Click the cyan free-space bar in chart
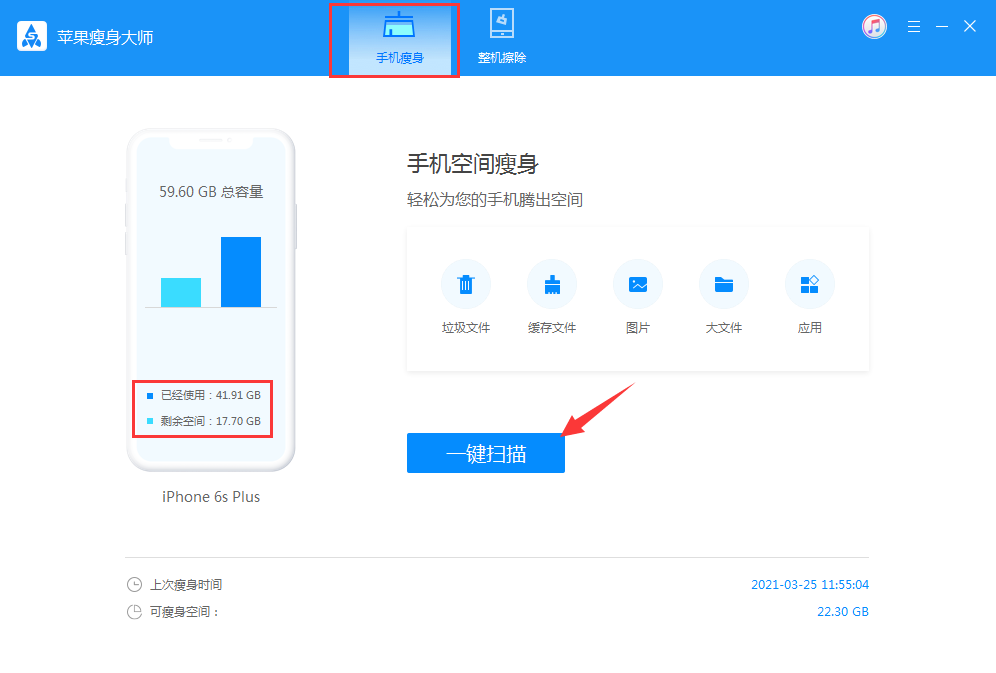 pyautogui.click(x=181, y=293)
